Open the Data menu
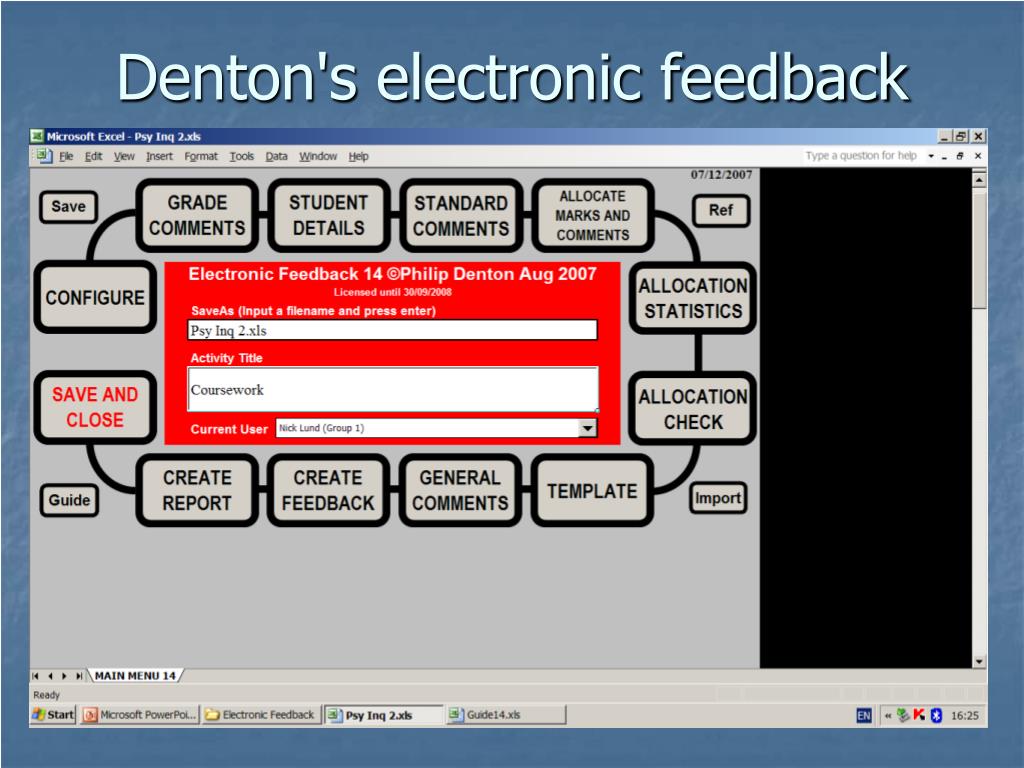 tap(276, 156)
